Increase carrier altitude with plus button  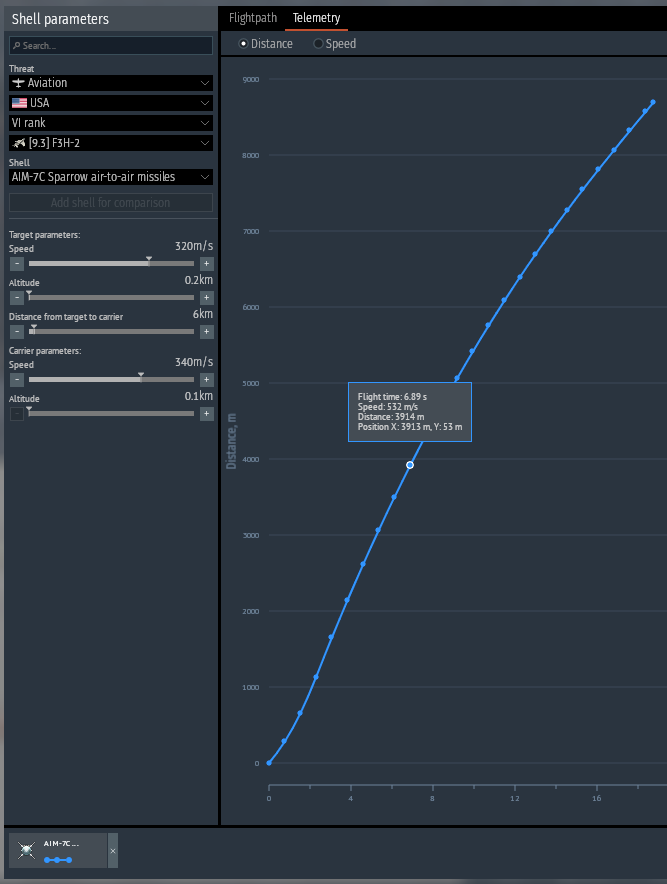click(206, 414)
